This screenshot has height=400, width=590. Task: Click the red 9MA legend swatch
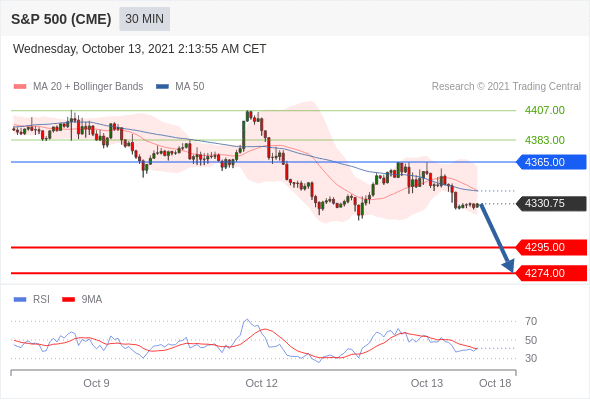click(68, 300)
